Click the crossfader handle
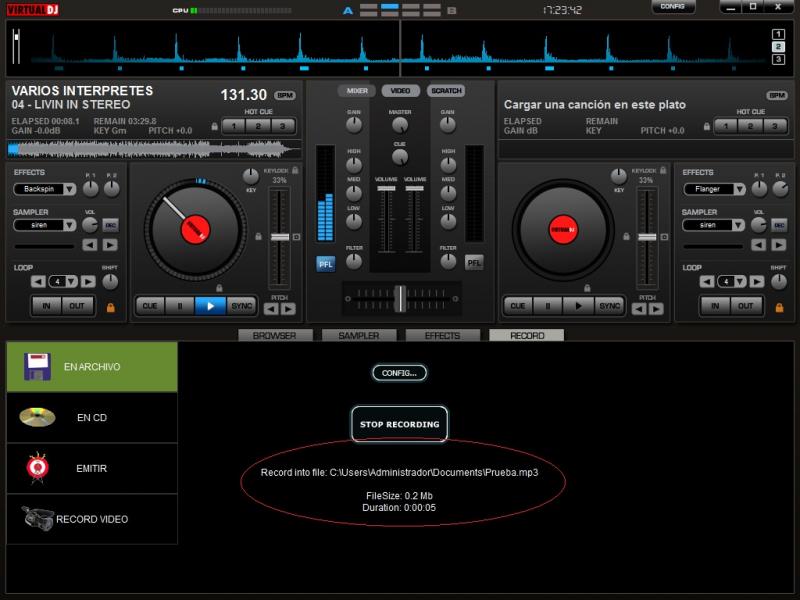The width and height of the screenshot is (800, 600). pyautogui.click(x=401, y=298)
